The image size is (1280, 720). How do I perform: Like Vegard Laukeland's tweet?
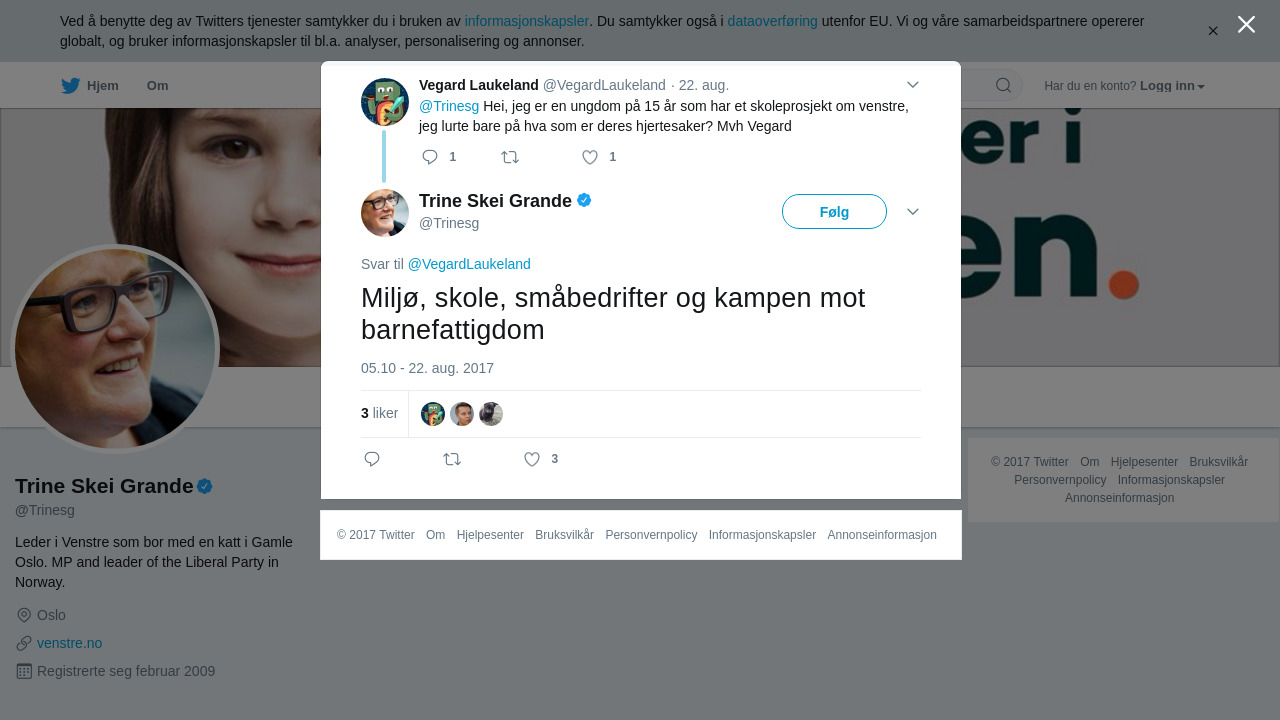click(590, 157)
